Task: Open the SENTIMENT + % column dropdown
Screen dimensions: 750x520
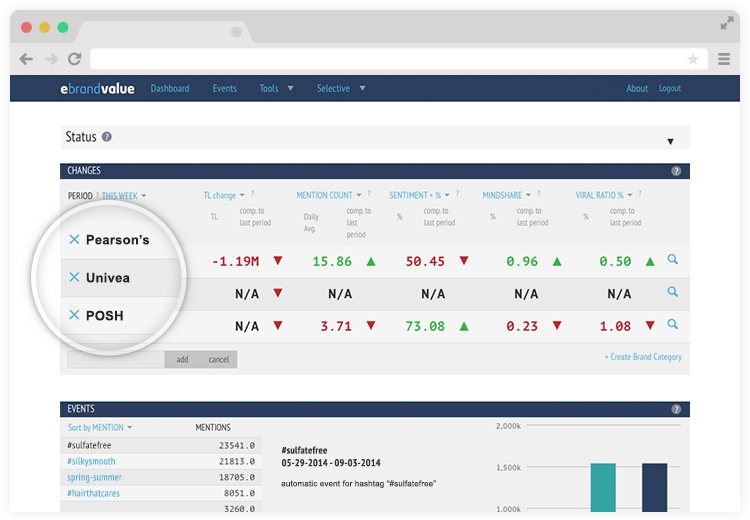Action: [419, 195]
